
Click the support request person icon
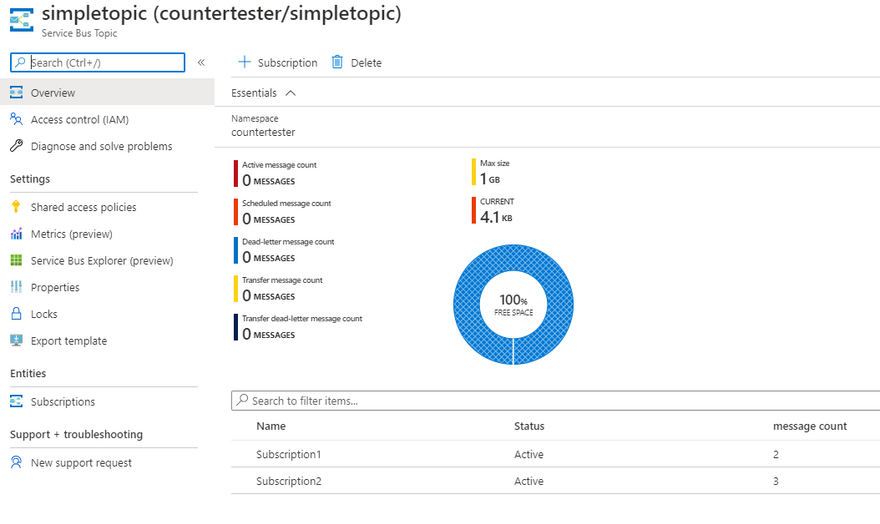tap(16, 462)
